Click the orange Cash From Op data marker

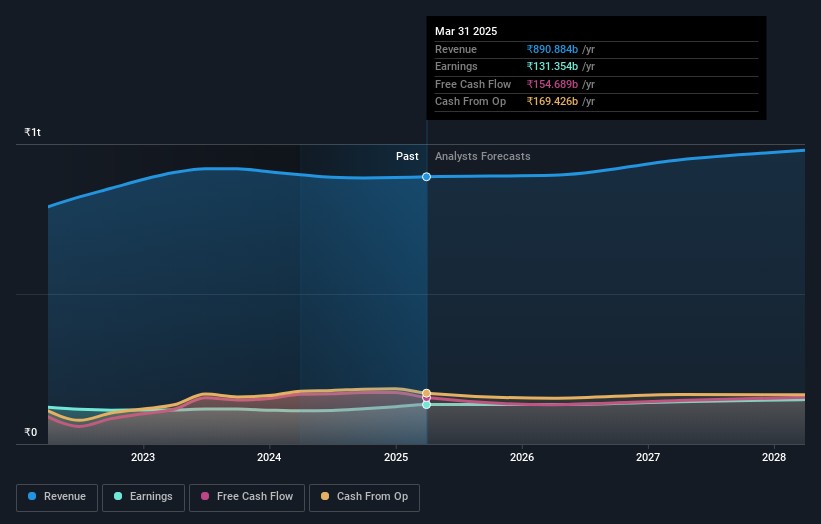(x=427, y=393)
